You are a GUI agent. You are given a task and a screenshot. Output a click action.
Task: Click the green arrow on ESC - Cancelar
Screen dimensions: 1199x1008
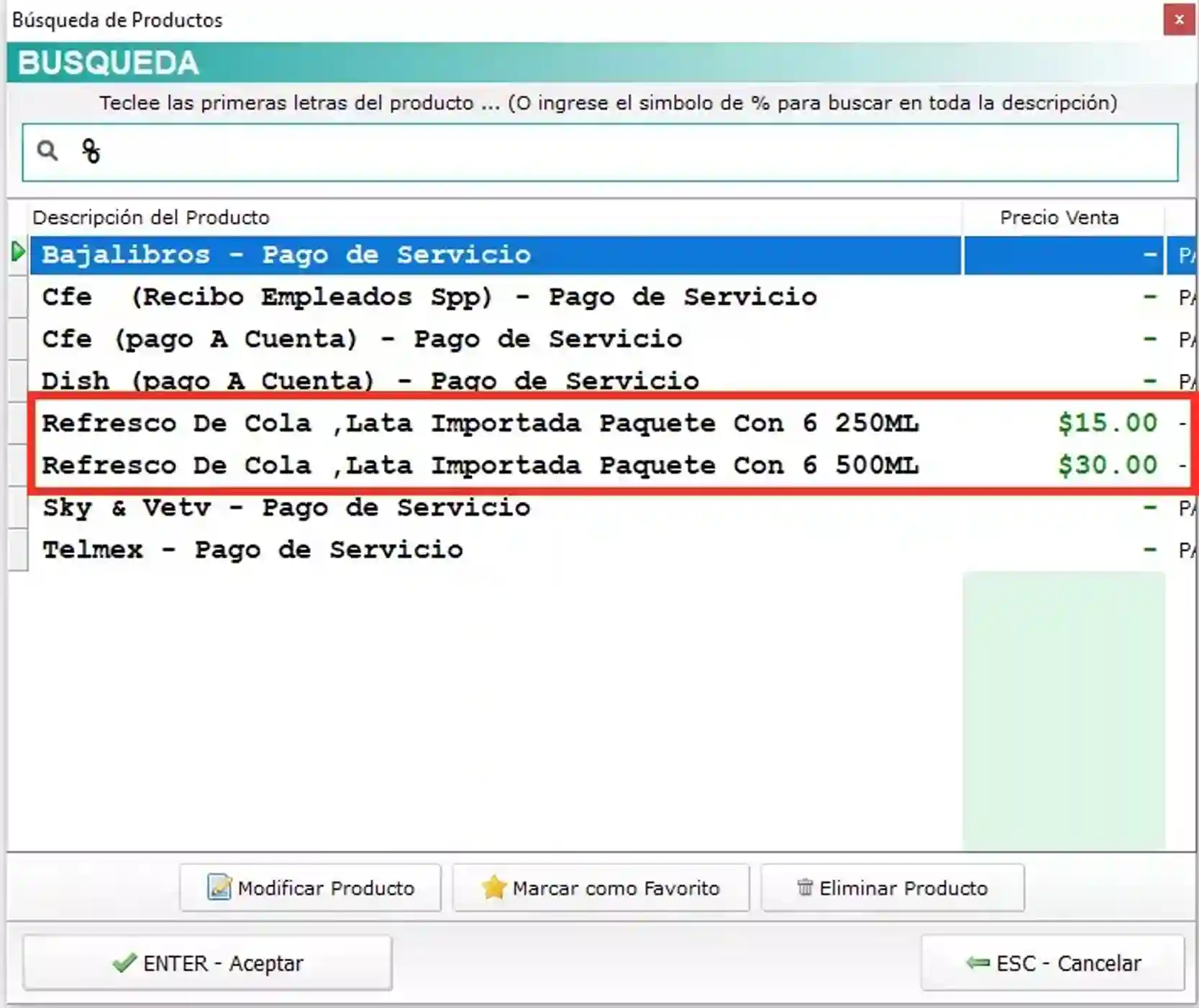pyautogui.click(x=978, y=962)
